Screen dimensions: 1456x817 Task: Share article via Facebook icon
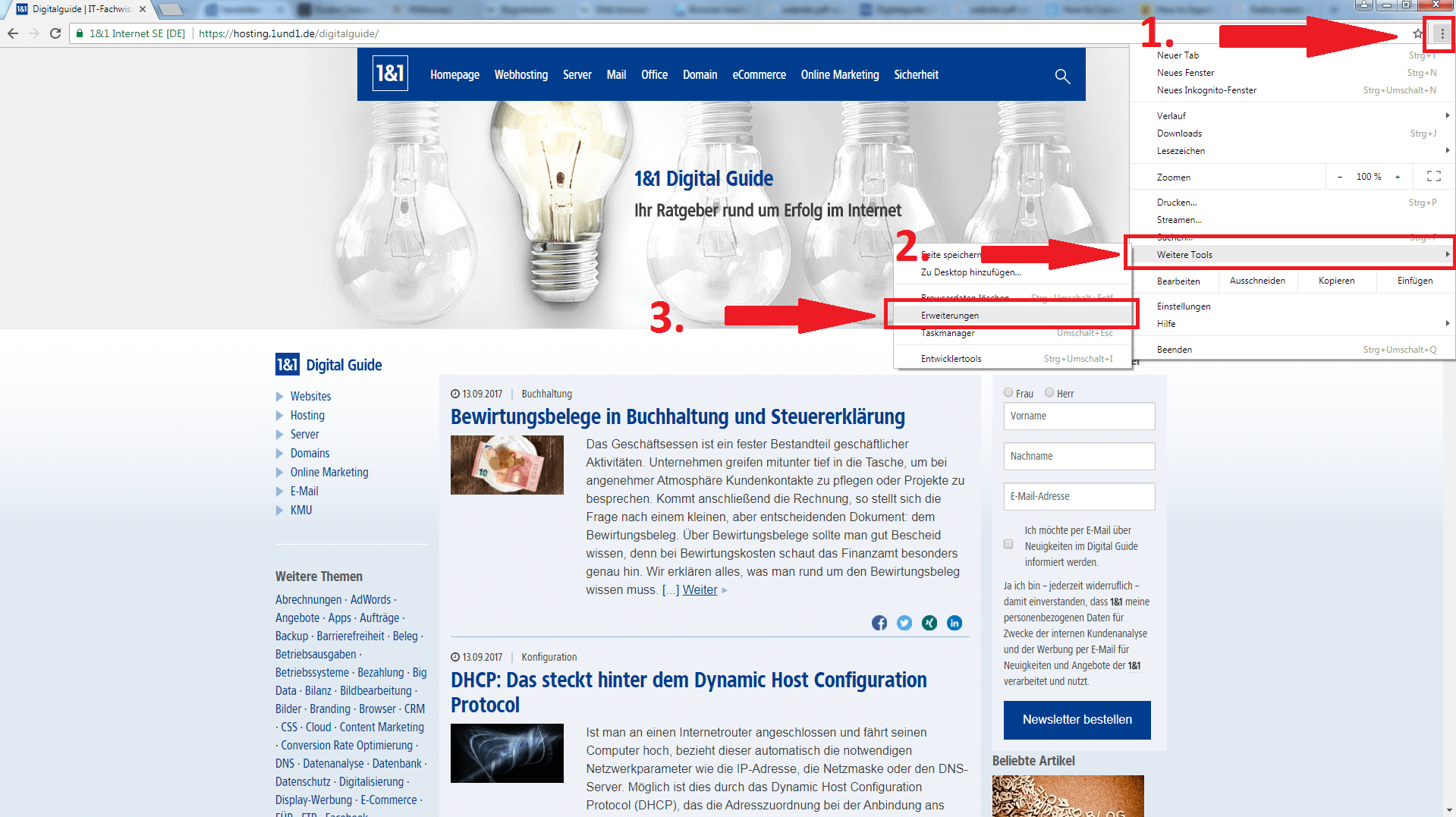coord(879,623)
